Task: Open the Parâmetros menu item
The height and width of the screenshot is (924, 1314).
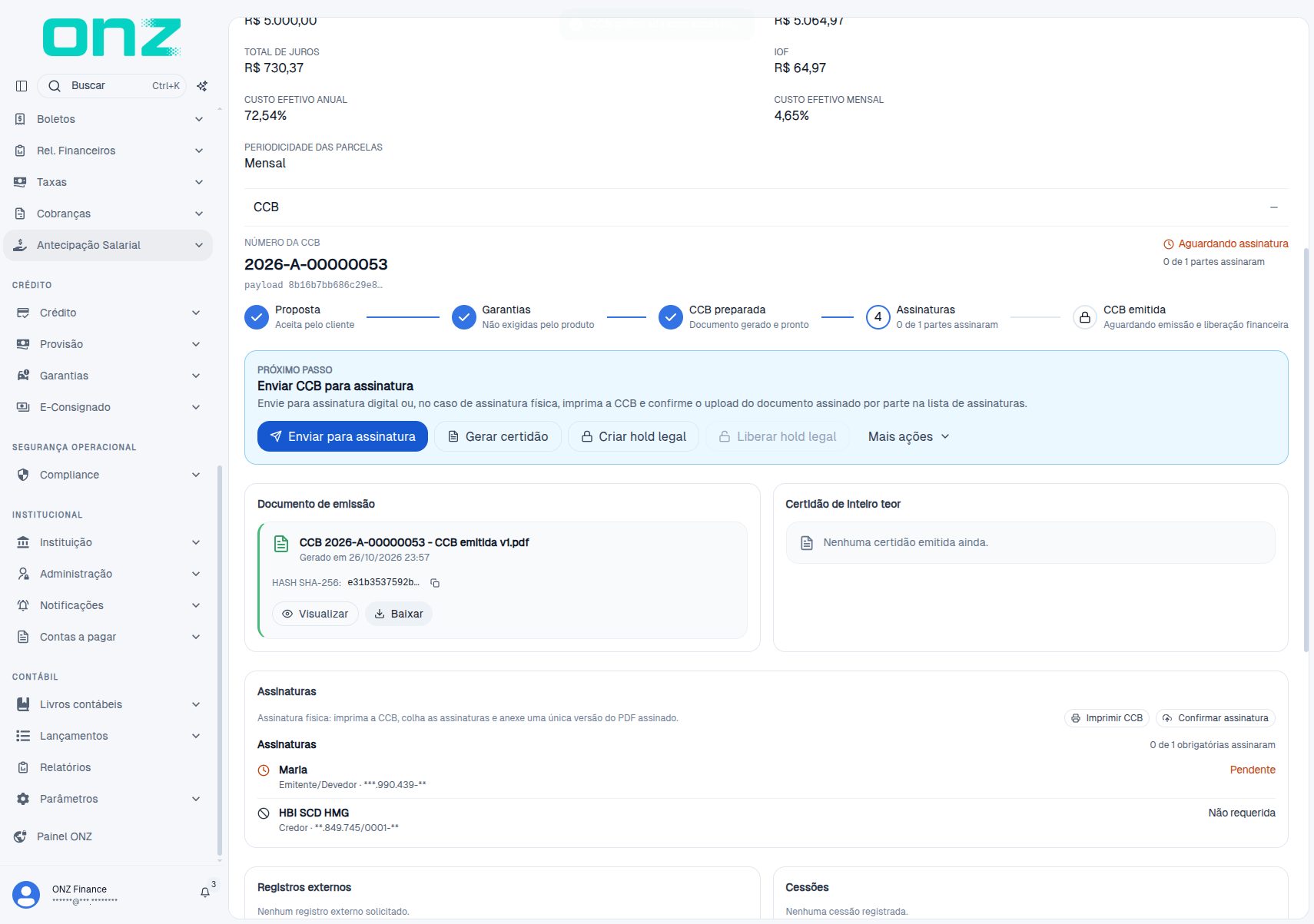Action: pyautogui.click(x=108, y=799)
